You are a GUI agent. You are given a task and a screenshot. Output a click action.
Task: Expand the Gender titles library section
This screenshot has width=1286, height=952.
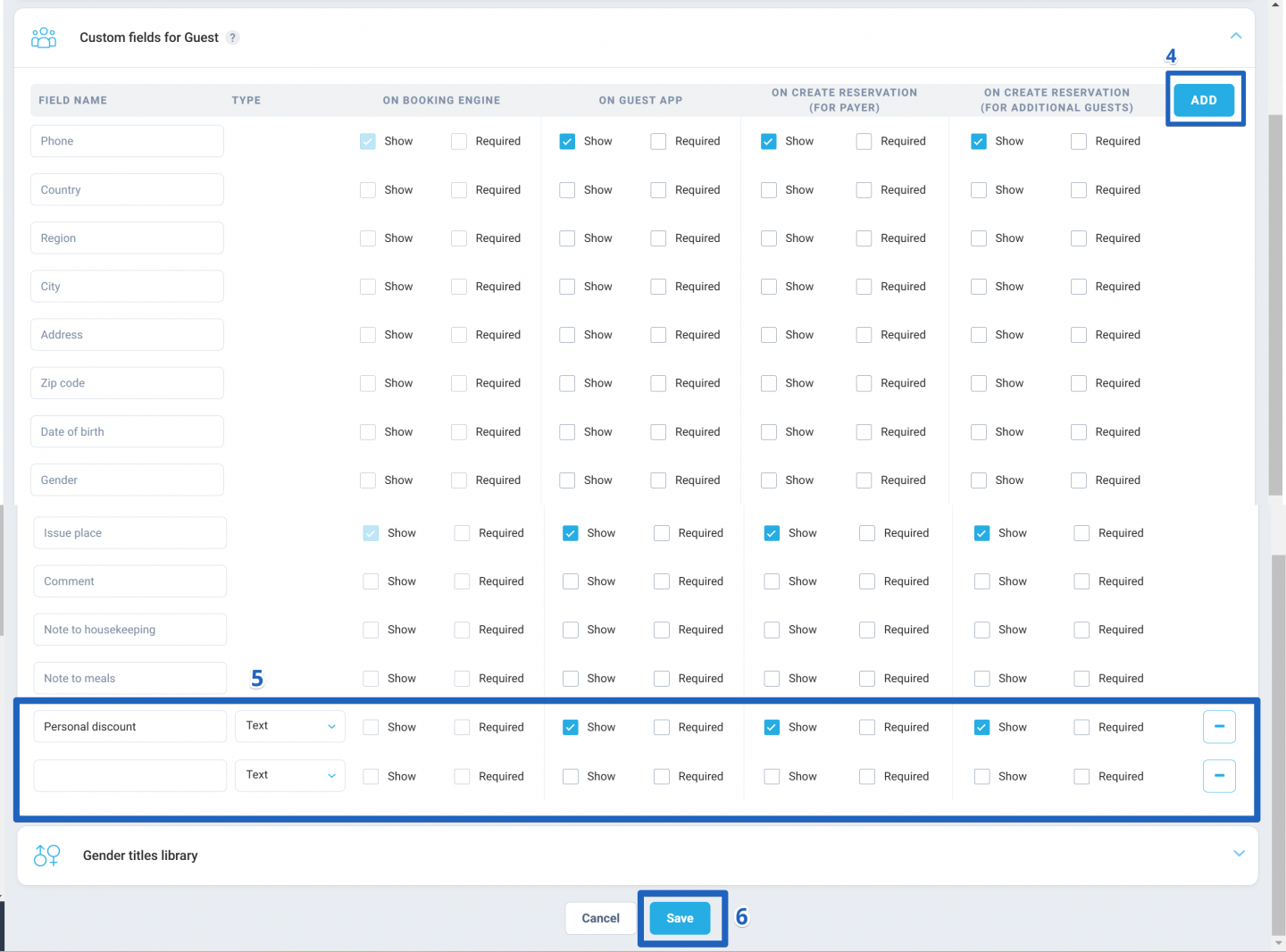pyautogui.click(x=1239, y=854)
